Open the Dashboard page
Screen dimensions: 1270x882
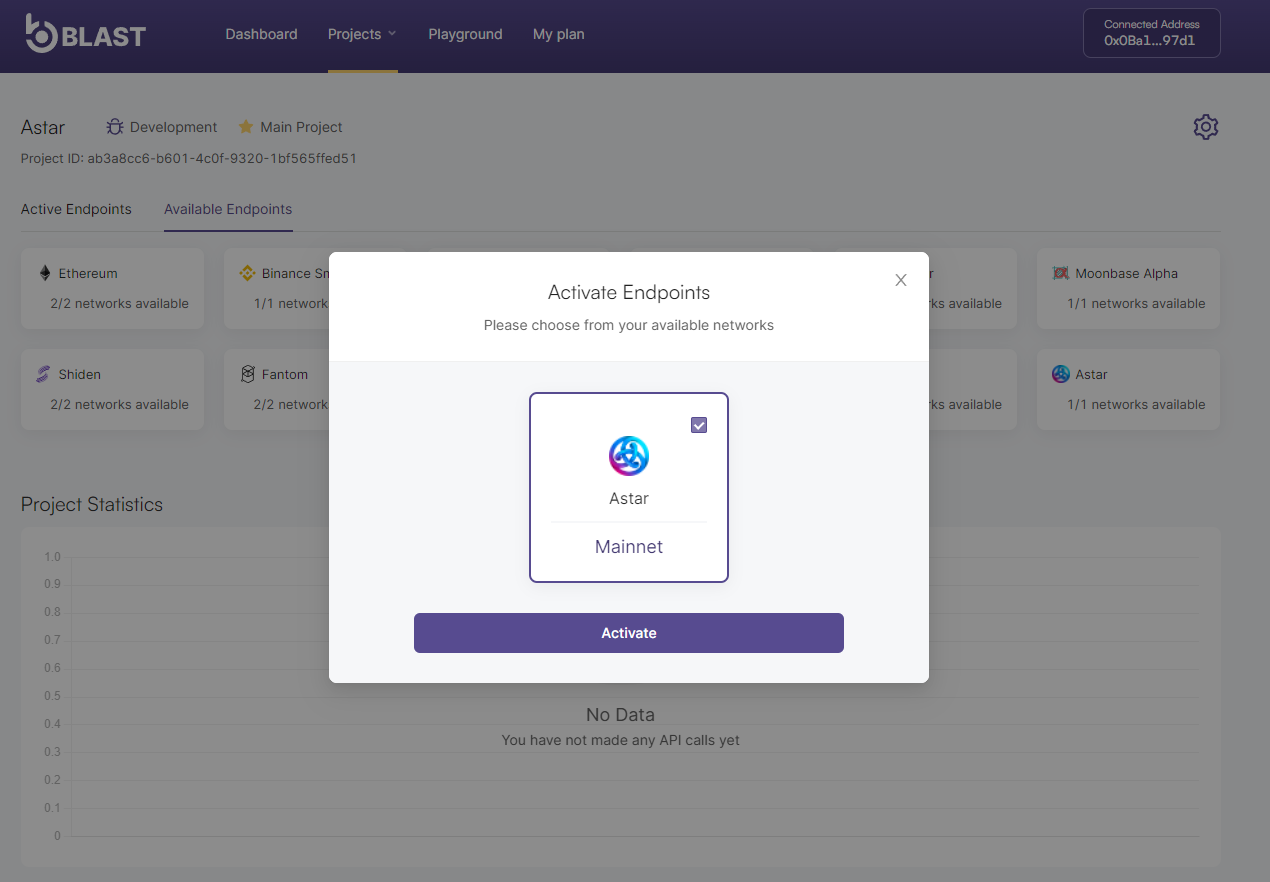pyautogui.click(x=261, y=34)
